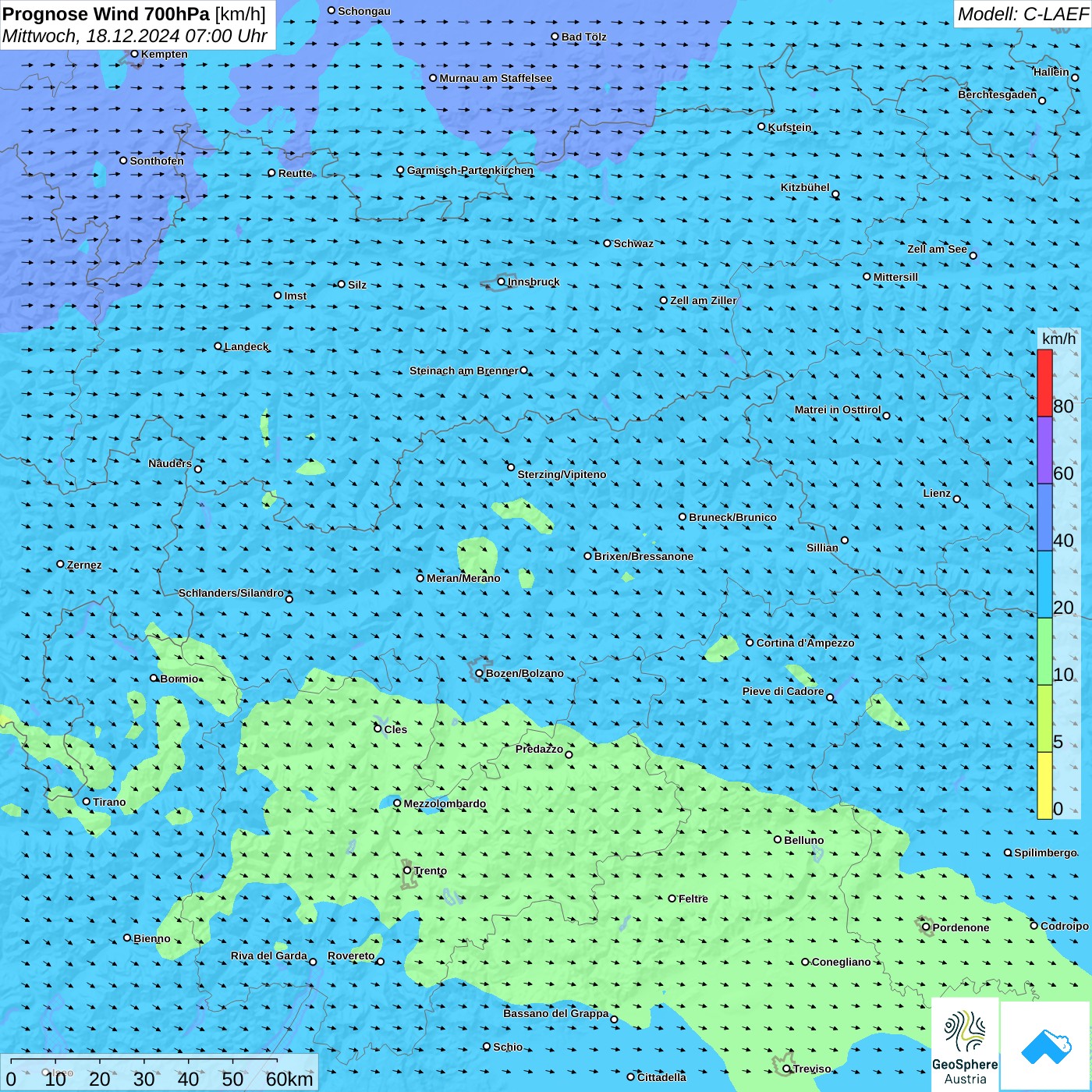The height and width of the screenshot is (1092, 1092).
Task: Click the Feltre label
Action: click(693, 899)
